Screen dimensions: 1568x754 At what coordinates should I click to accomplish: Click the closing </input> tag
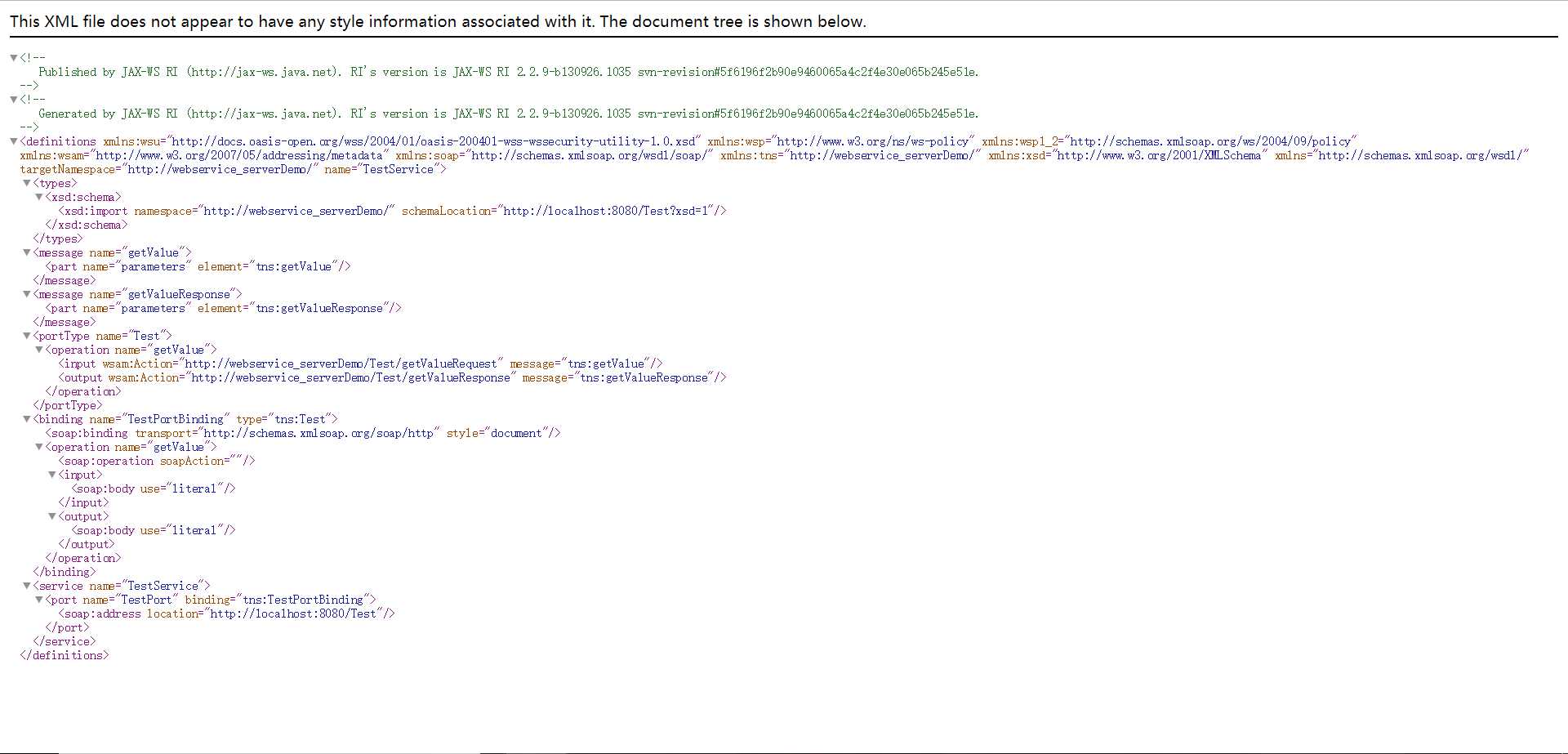click(x=83, y=502)
